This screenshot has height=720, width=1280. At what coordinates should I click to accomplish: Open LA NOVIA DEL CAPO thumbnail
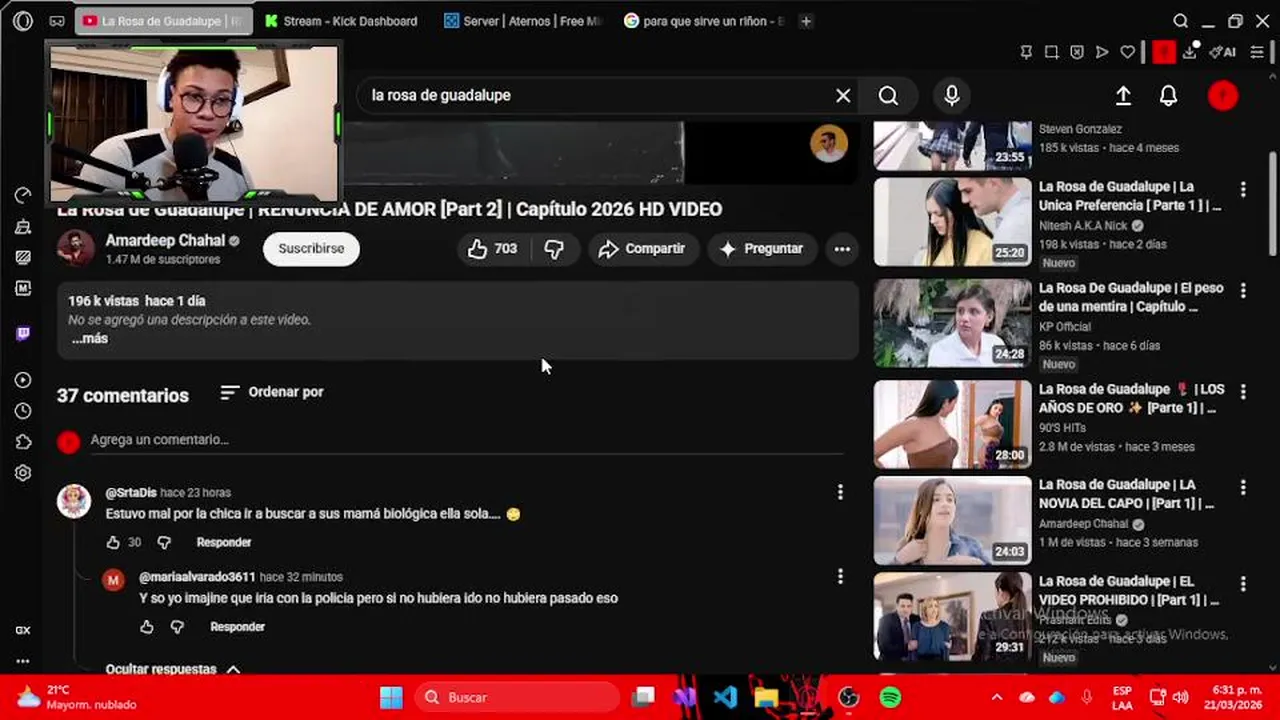click(952, 520)
